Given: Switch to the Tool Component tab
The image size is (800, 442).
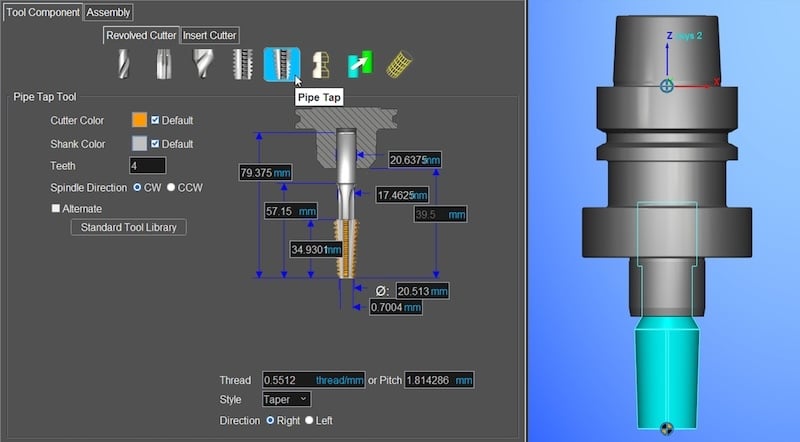Looking at the screenshot, I should click(43, 12).
